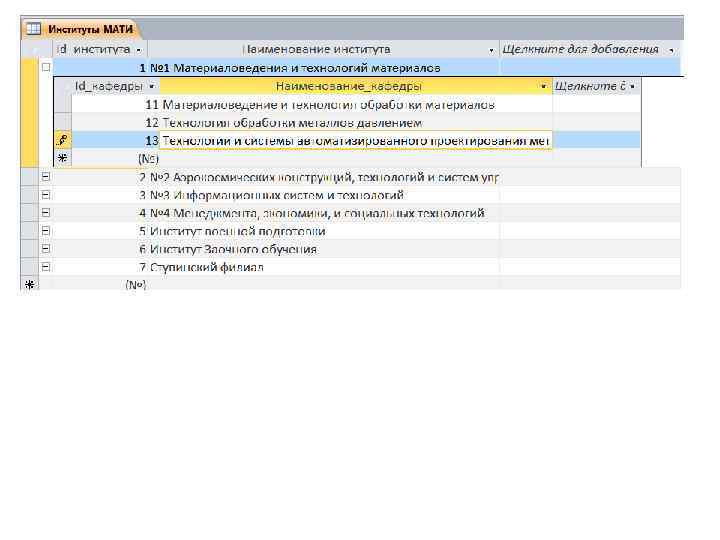720x540 pixels.
Task: Select cell Институт высшей подготовки
Action: coord(323,231)
